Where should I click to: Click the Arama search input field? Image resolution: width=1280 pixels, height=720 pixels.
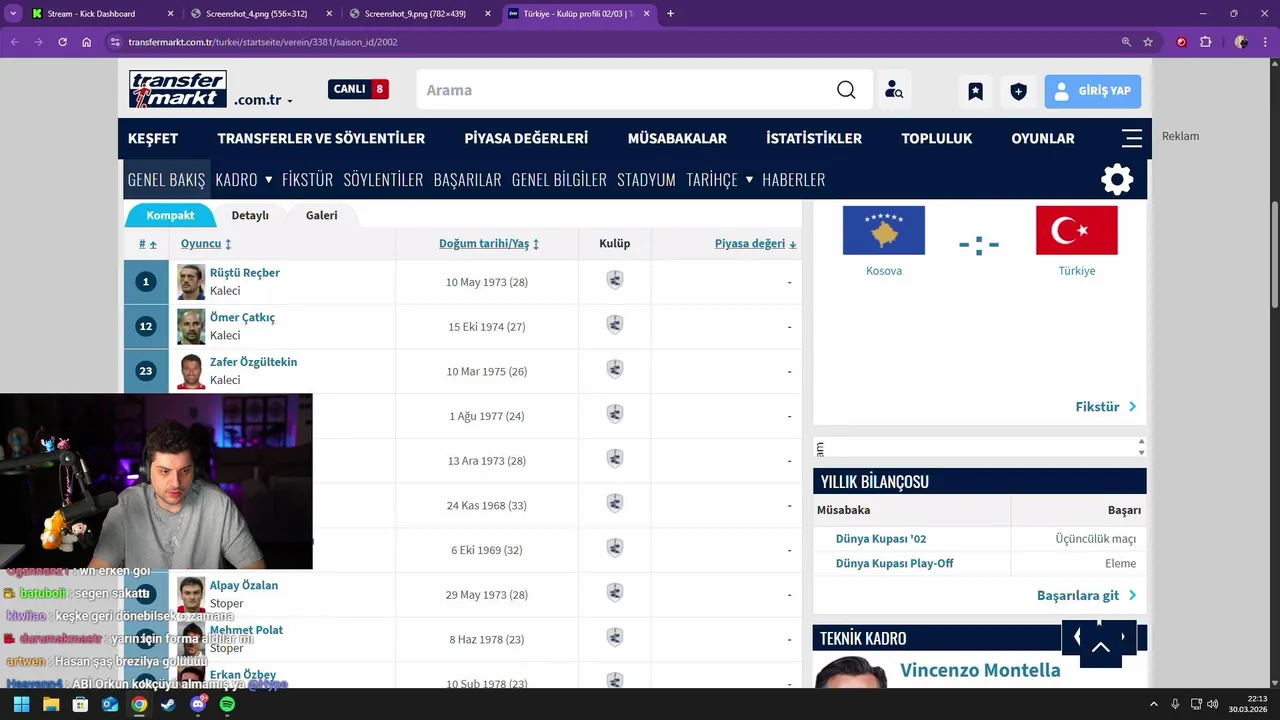pos(625,90)
